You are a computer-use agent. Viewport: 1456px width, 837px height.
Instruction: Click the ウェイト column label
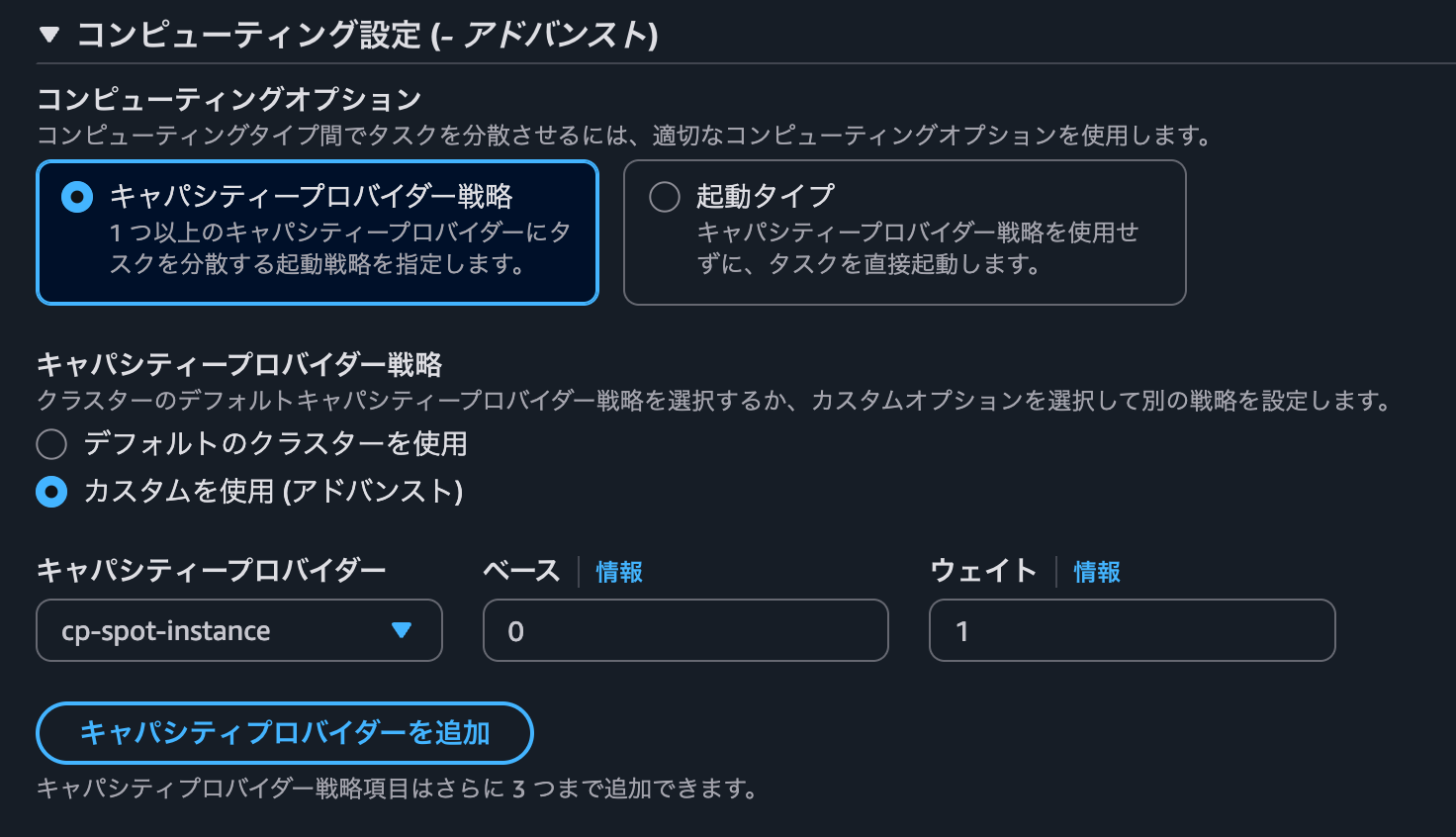tap(983, 570)
